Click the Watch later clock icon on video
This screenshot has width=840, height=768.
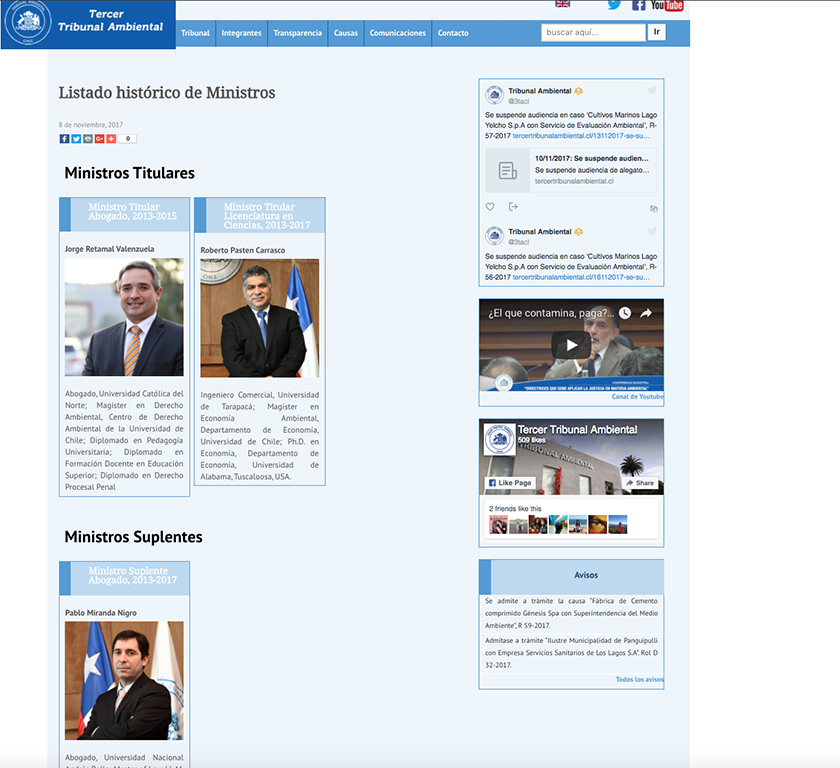[624, 313]
